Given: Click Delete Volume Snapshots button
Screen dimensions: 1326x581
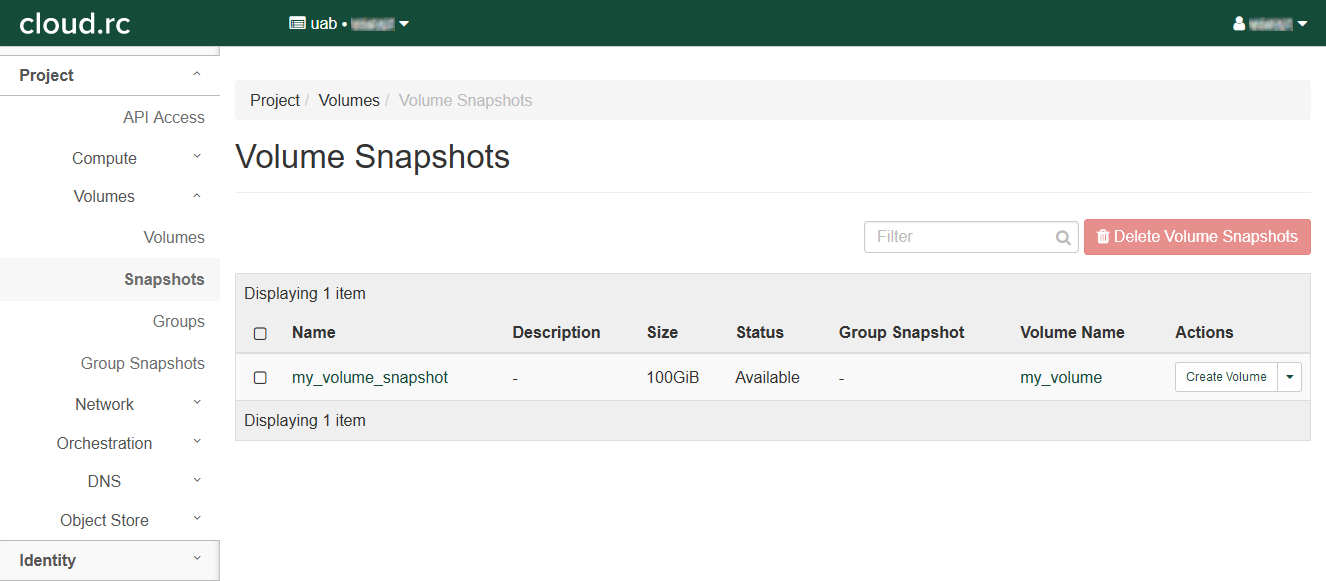Looking at the screenshot, I should point(1197,237).
